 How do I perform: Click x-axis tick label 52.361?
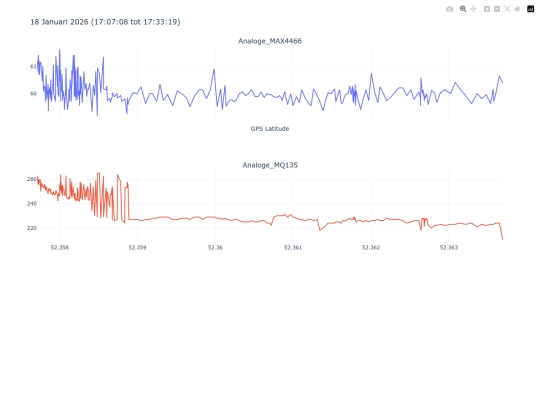293,247
